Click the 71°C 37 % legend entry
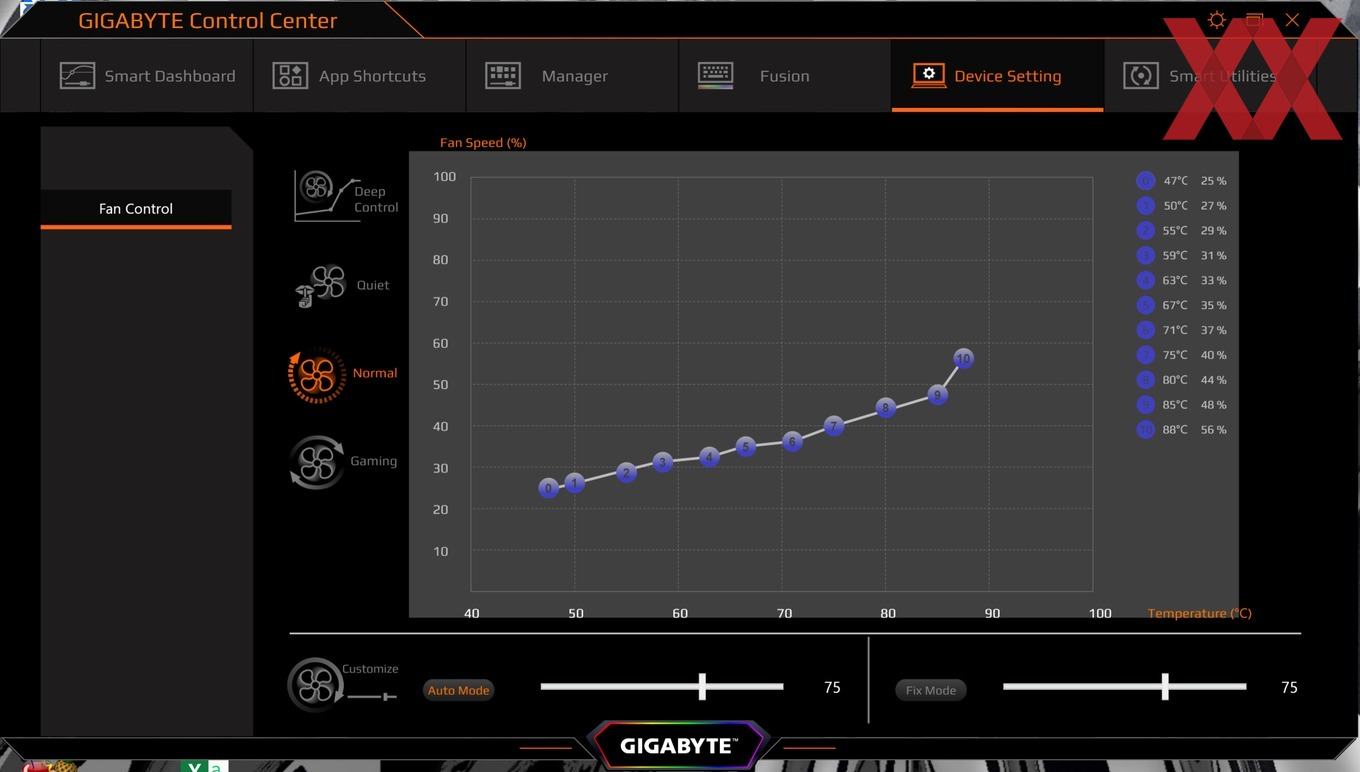Image resolution: width=1360 pixels, height=772 pixels. 1182,330
